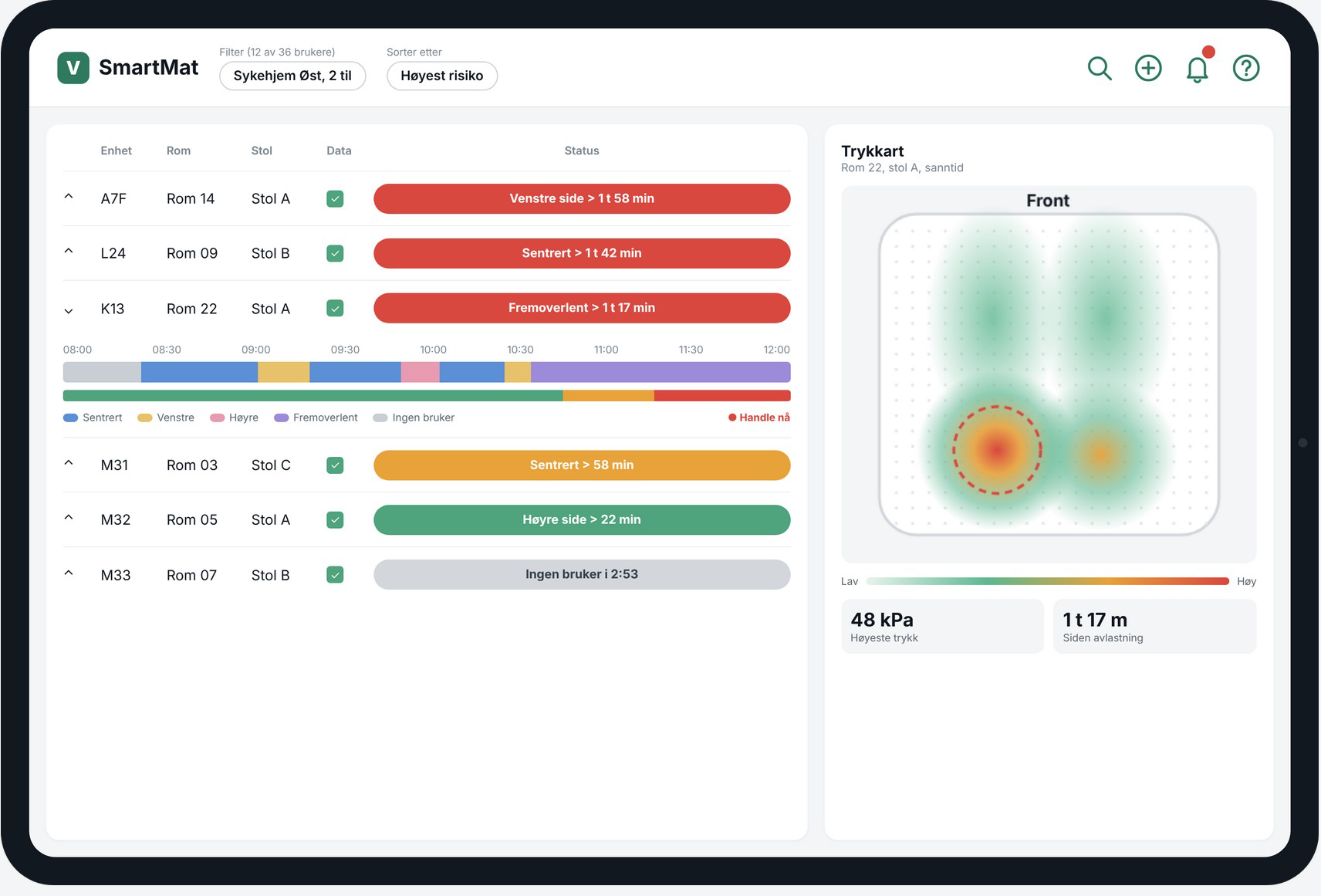Toggle Data checkbox for unit M31
1321x896 pixels.
pyautogui.click(x=335, y=465)
